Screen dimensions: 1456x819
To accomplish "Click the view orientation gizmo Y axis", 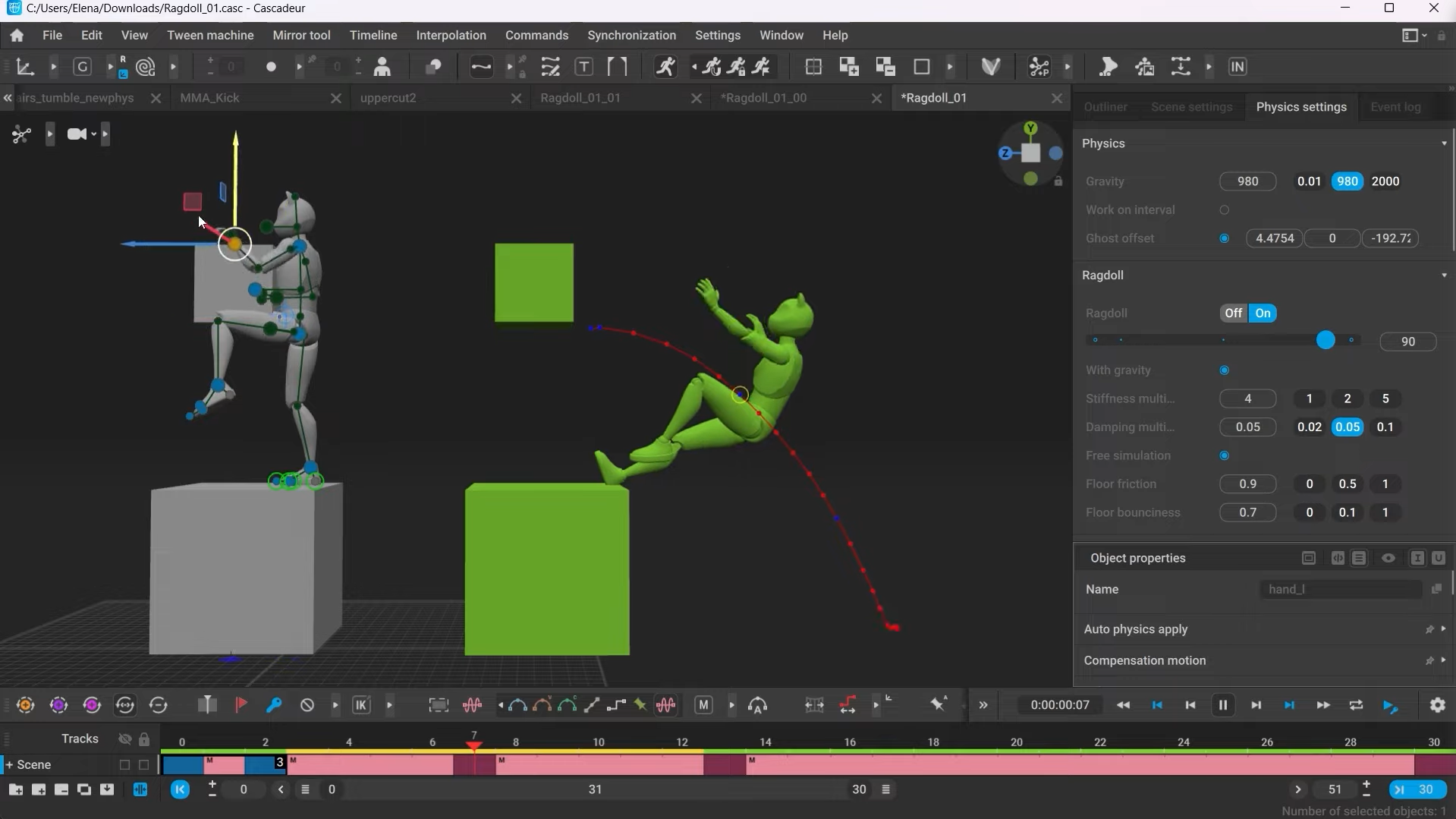I will (1030, 128).
